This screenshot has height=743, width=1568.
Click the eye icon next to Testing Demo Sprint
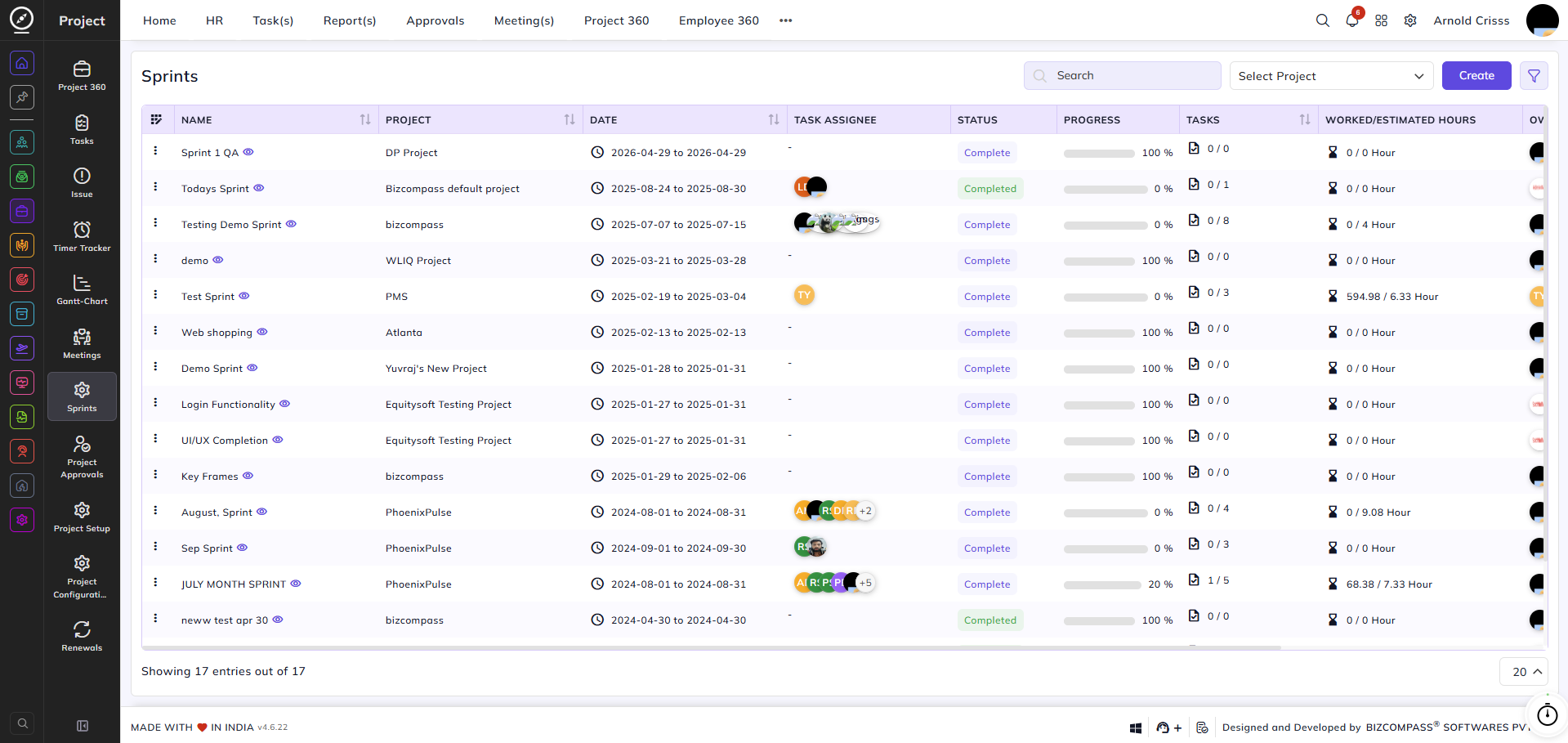coord(291,224)
